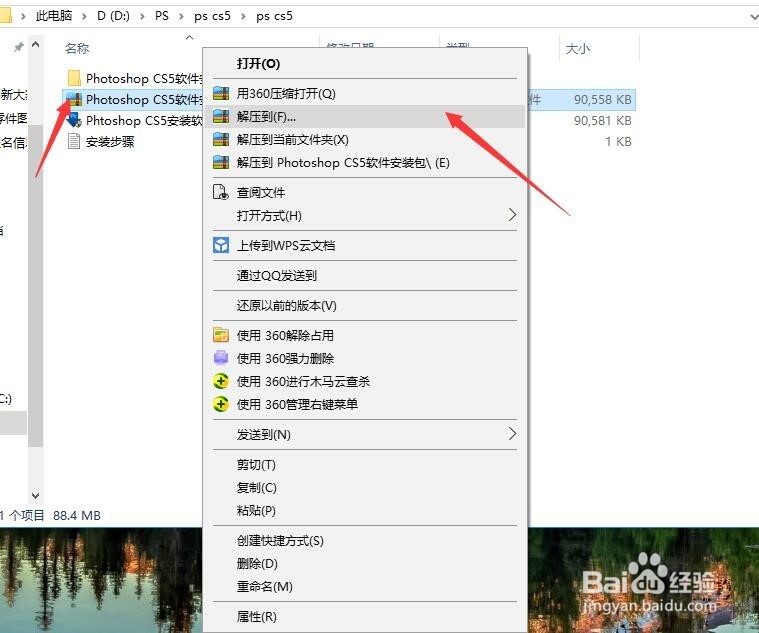Viewport: 759px width, 633px height.
Task: Click the green plus icon beside 使用 360管理右键菜单
Action: pos(221,404)
